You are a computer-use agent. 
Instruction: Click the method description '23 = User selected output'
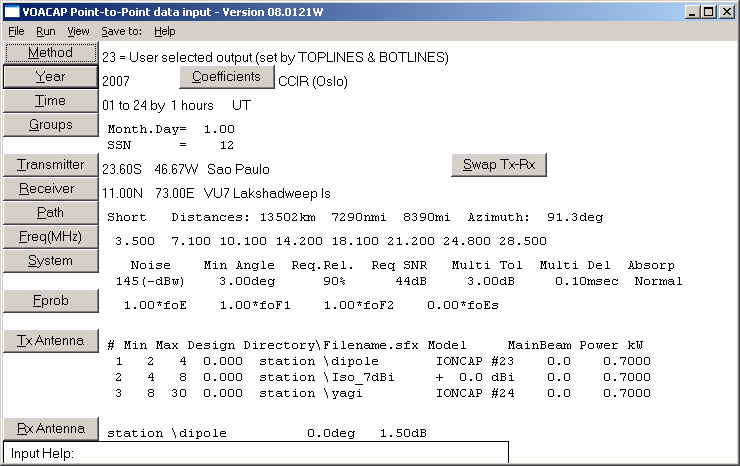click(275, 58)
